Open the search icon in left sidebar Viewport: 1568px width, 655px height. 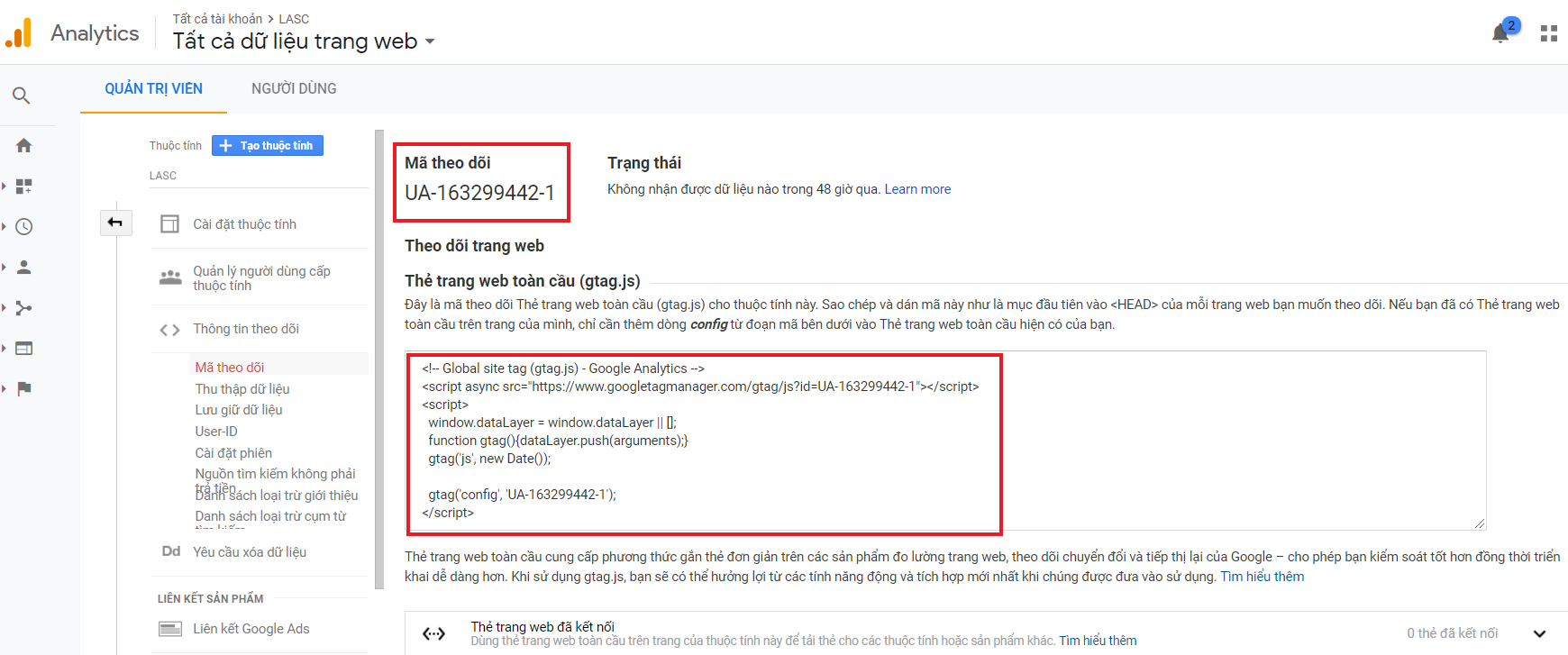(x=22, y=96)
